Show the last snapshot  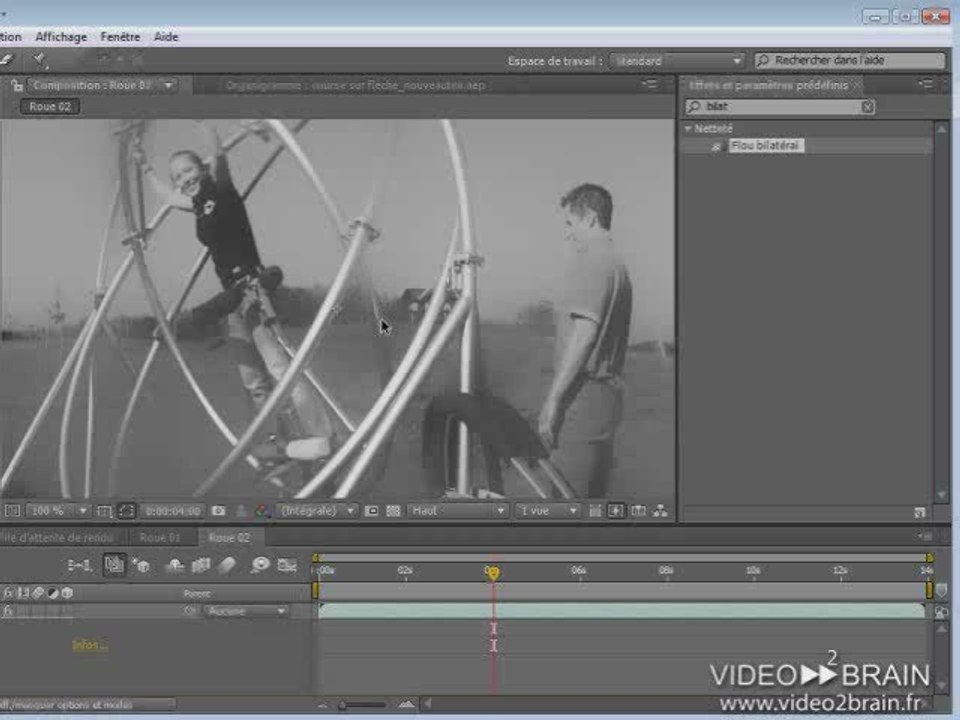[241, 511]
